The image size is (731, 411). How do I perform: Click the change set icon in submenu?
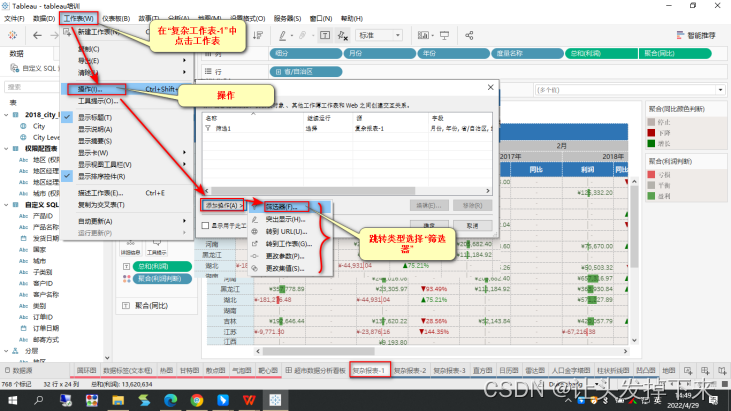255,268
